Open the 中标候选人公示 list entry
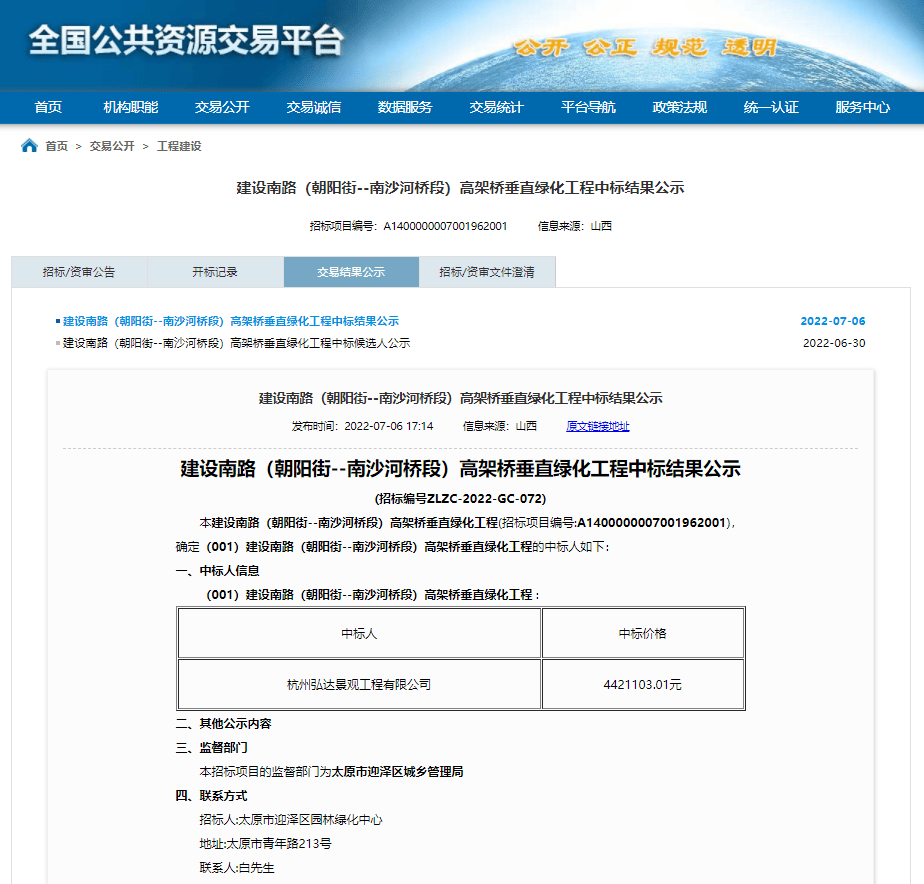Screen dimensions: 924x884 point(236,343)
